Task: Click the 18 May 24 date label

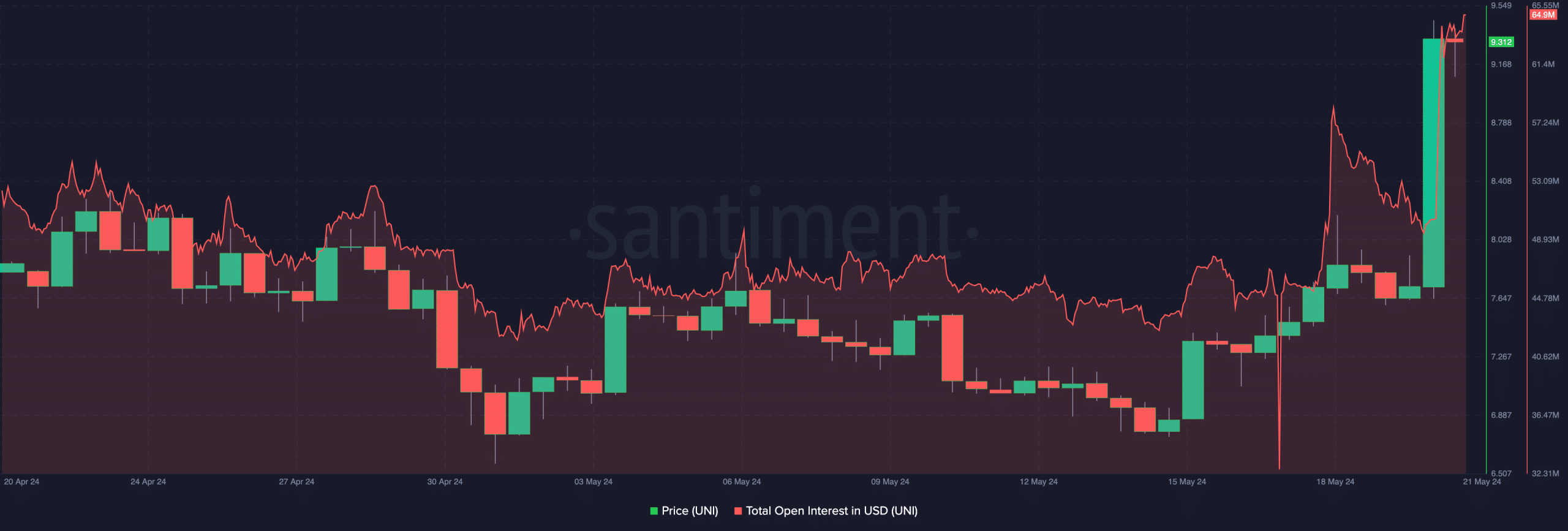Action: tap(1335, 481)
